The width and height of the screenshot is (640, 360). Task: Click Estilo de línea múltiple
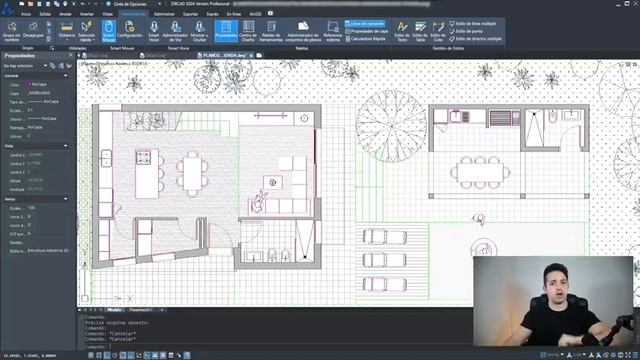473,24
